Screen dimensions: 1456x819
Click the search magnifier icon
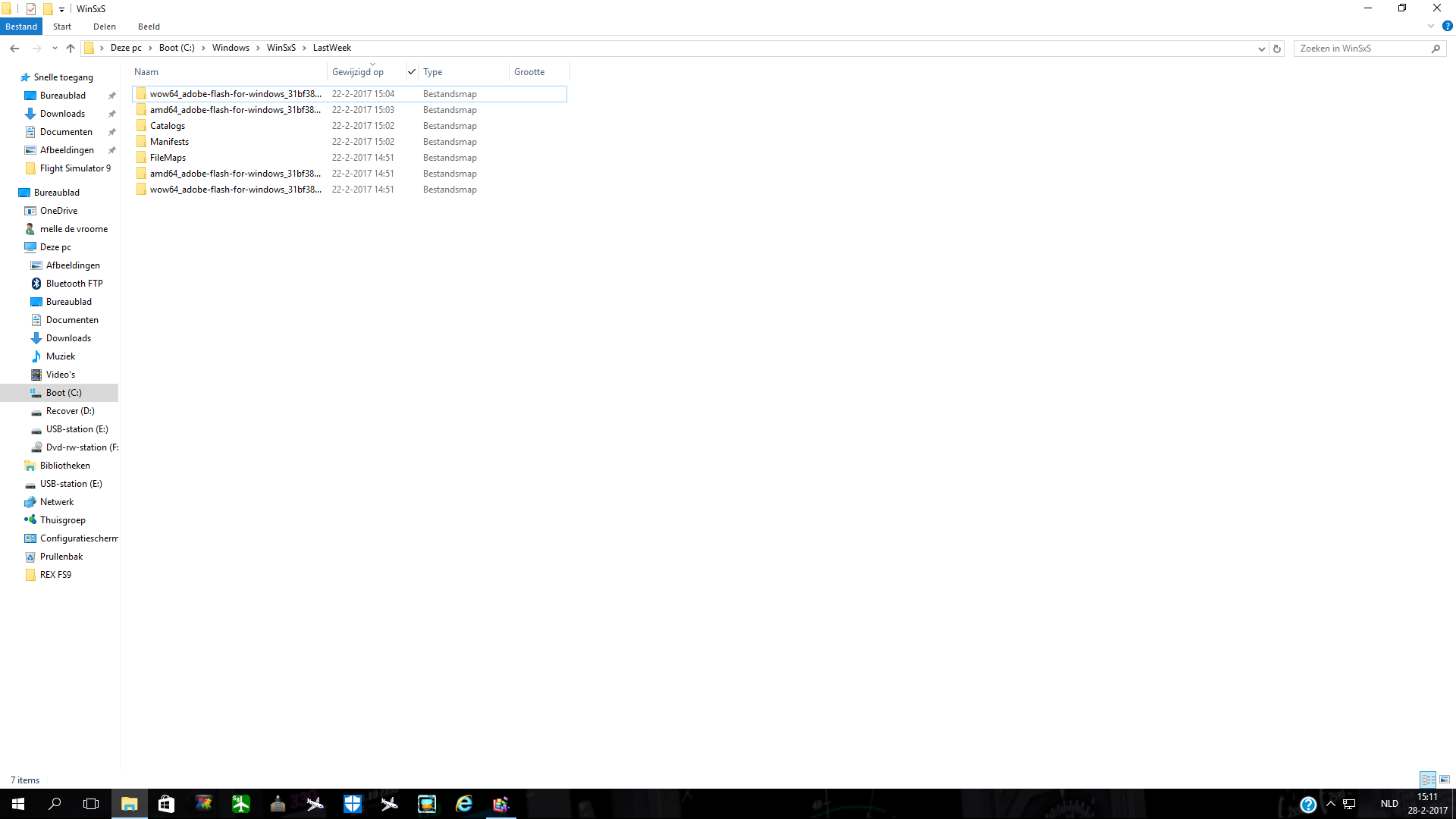pos(1436,49)
